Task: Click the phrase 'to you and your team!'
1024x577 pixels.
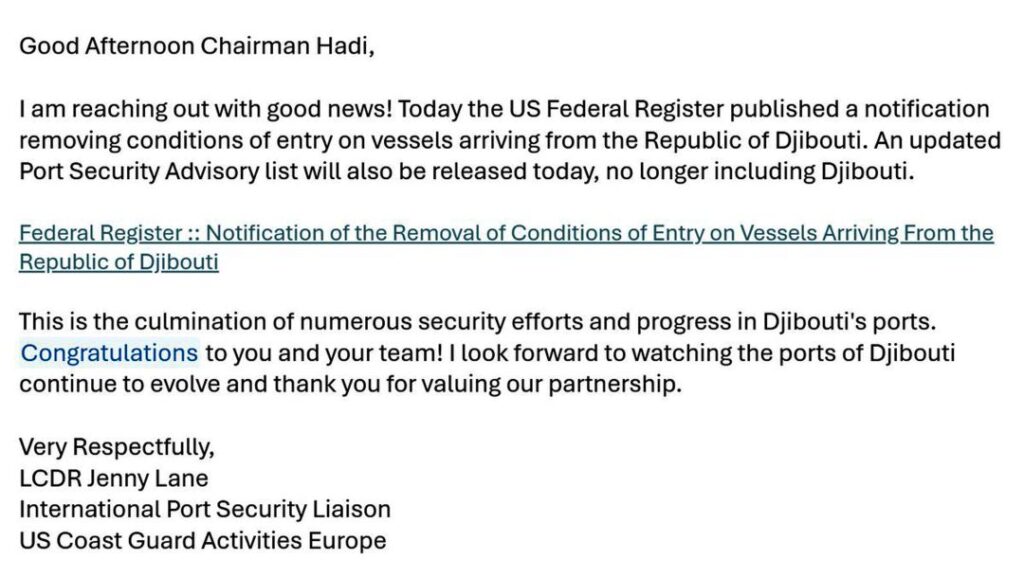Action: coord(325,353)
